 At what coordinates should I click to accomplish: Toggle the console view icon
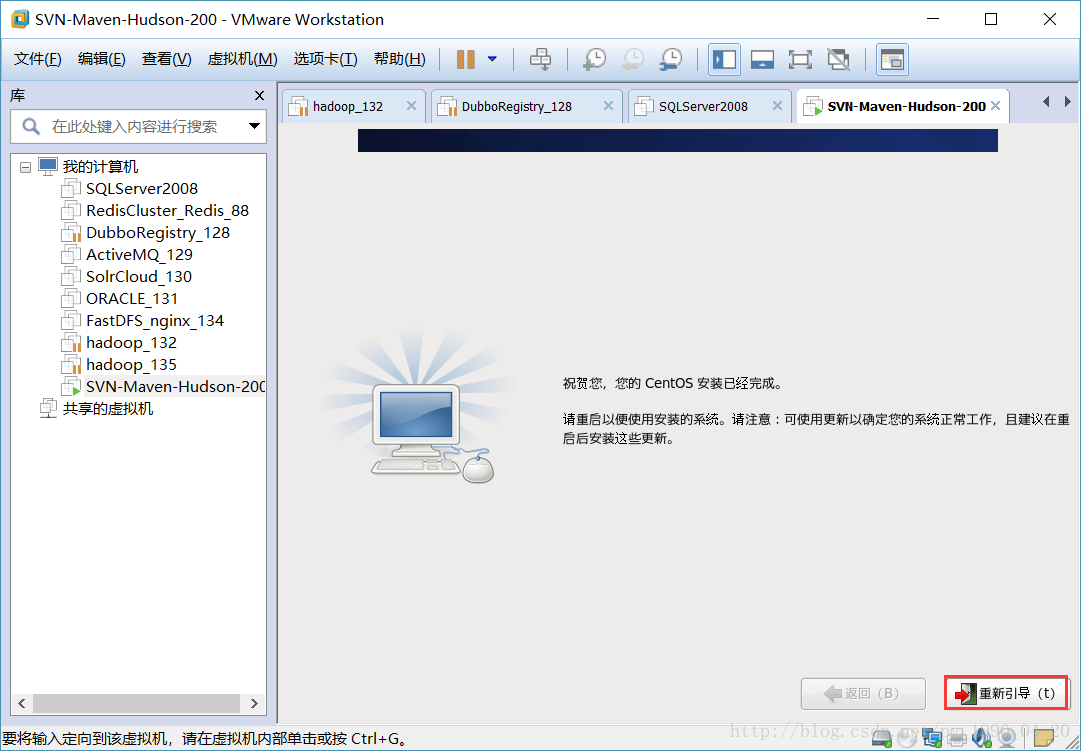click(x=892, y=59)
